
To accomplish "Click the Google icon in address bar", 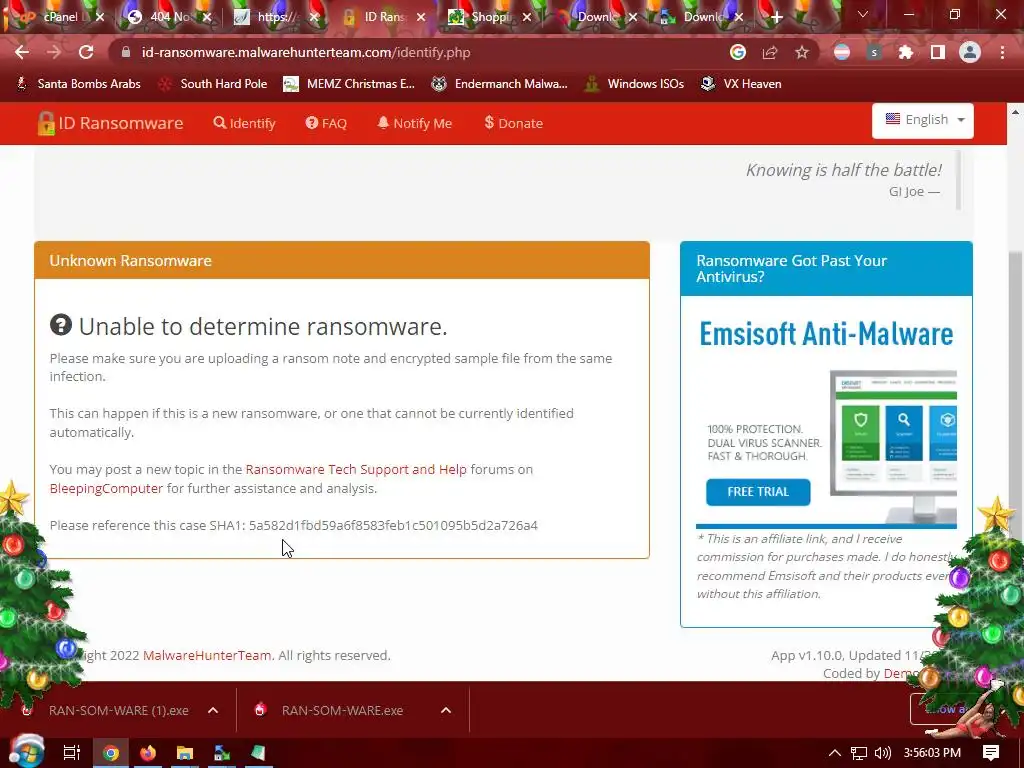I will point(738,52).
